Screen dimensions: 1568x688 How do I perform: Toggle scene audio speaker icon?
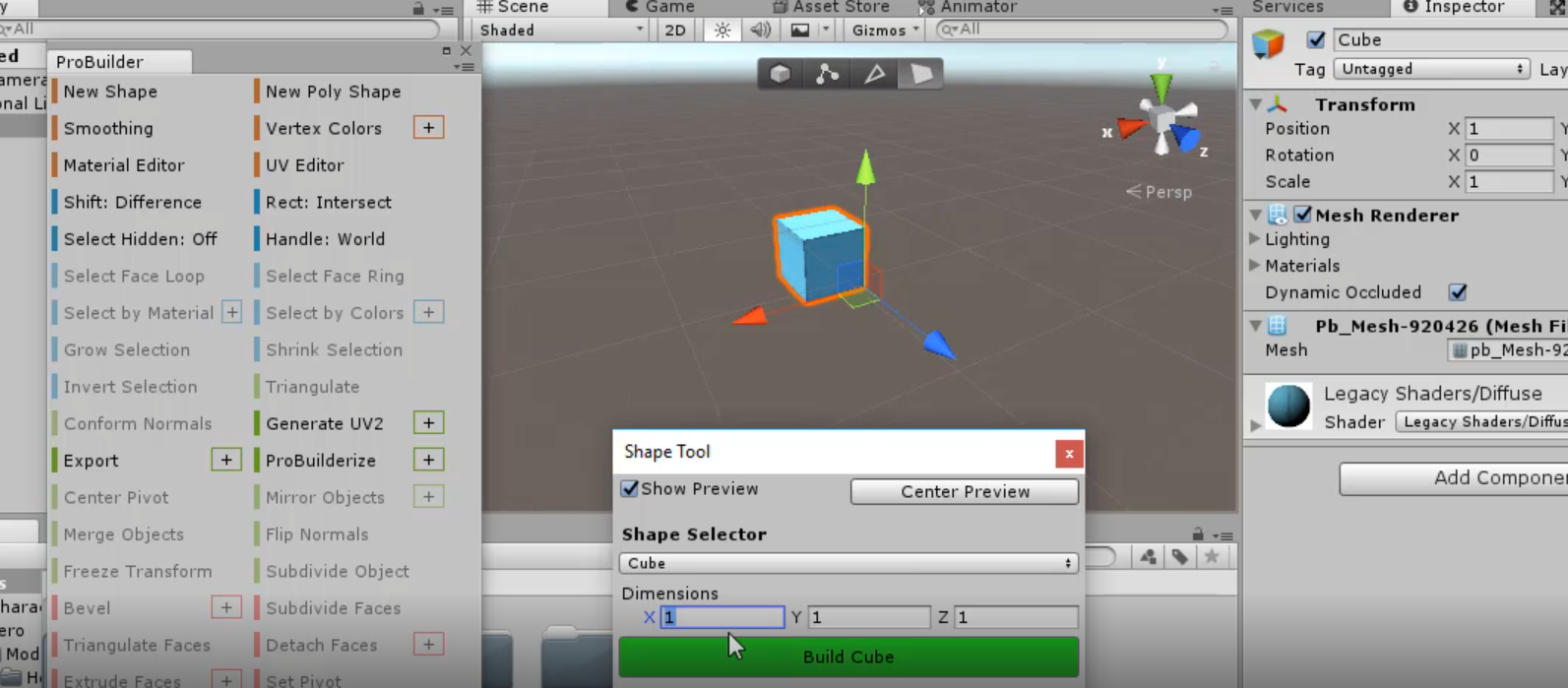coord(760,30)
